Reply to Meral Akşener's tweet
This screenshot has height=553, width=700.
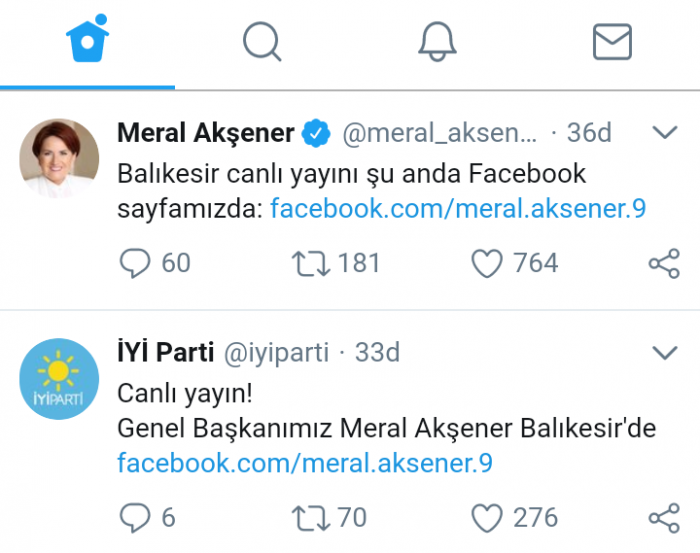134,263
